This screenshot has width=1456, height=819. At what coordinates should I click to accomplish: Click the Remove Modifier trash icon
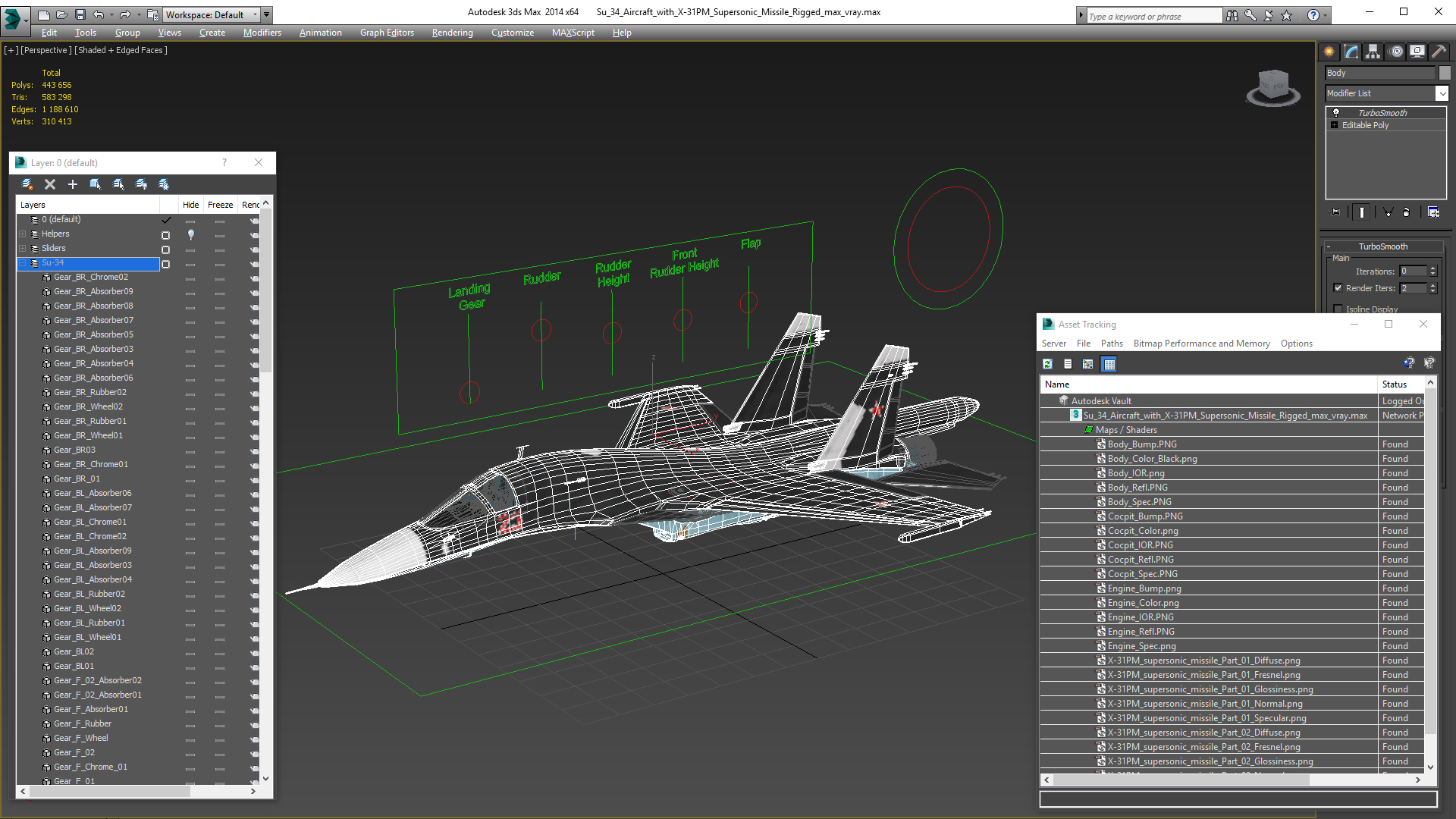point(1407,212)
